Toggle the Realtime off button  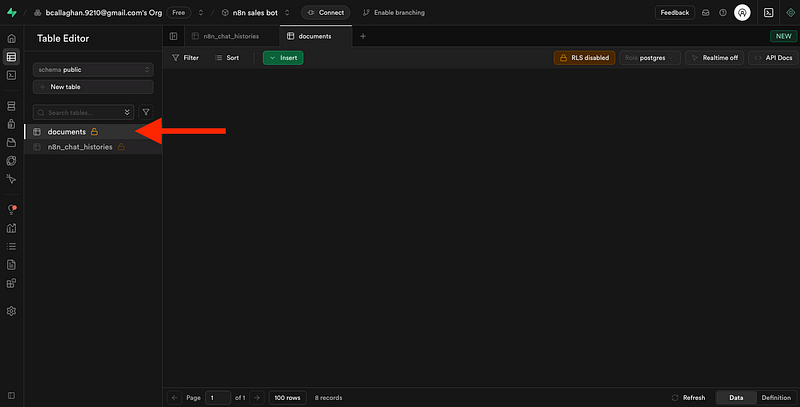coord(714,58)
